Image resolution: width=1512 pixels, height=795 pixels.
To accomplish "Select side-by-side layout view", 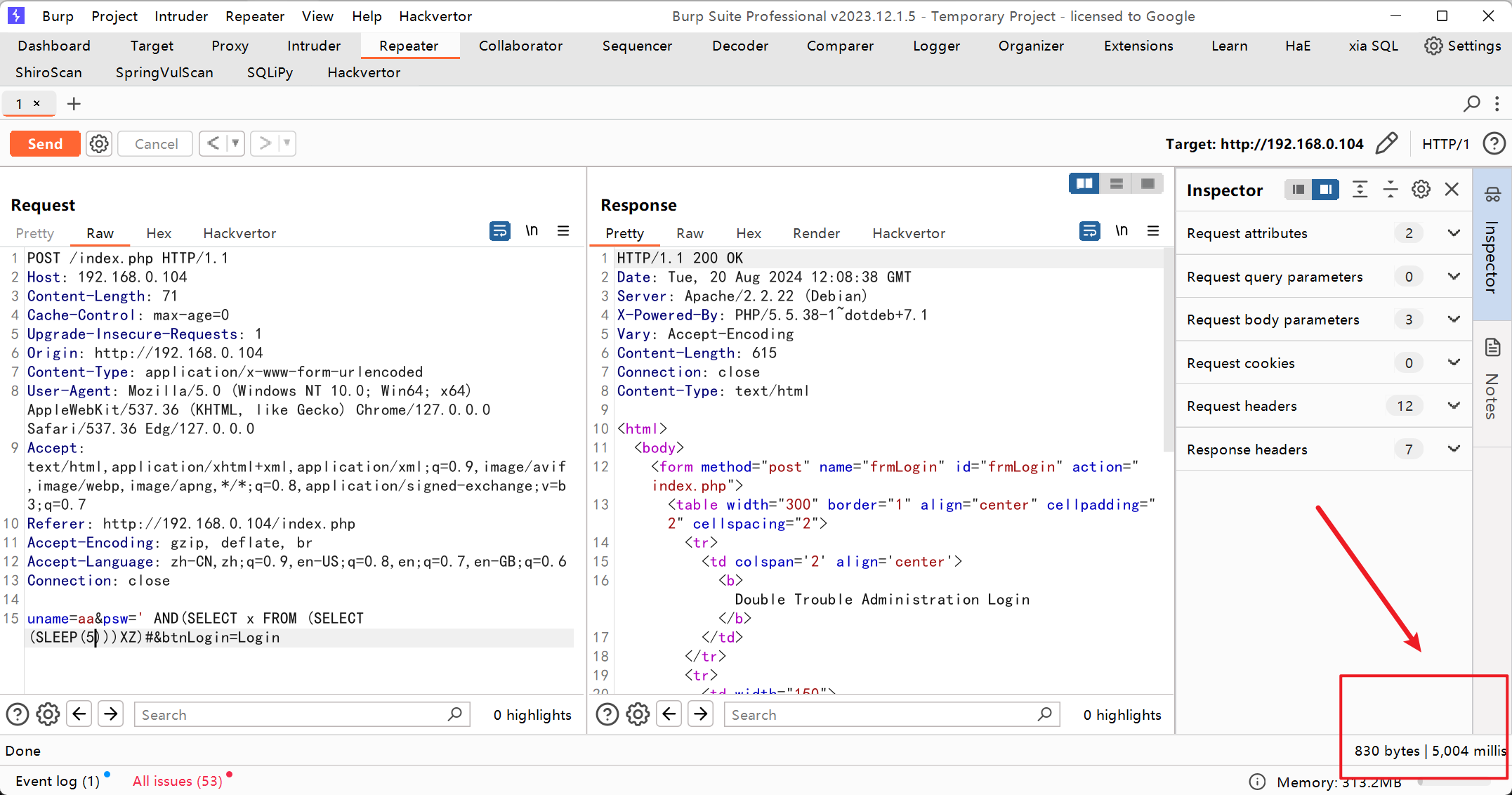I will (x=1084, y=183).
